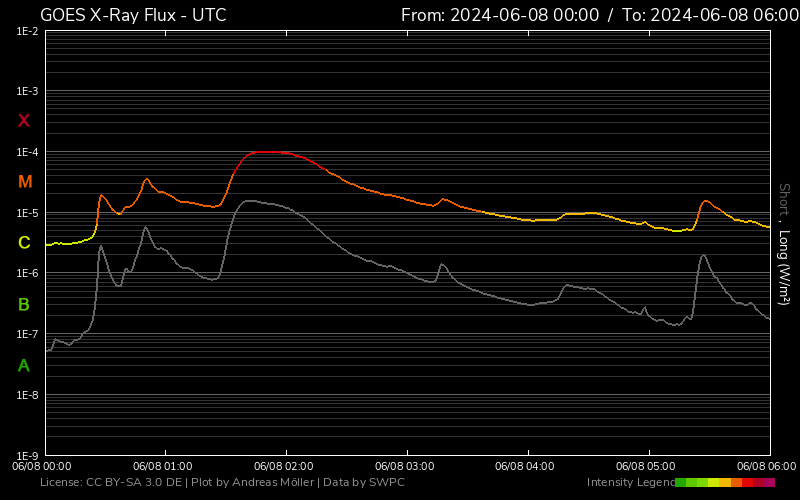
Task: Click the 1E-8 y-axis label
Action: (x=27, y=395)
